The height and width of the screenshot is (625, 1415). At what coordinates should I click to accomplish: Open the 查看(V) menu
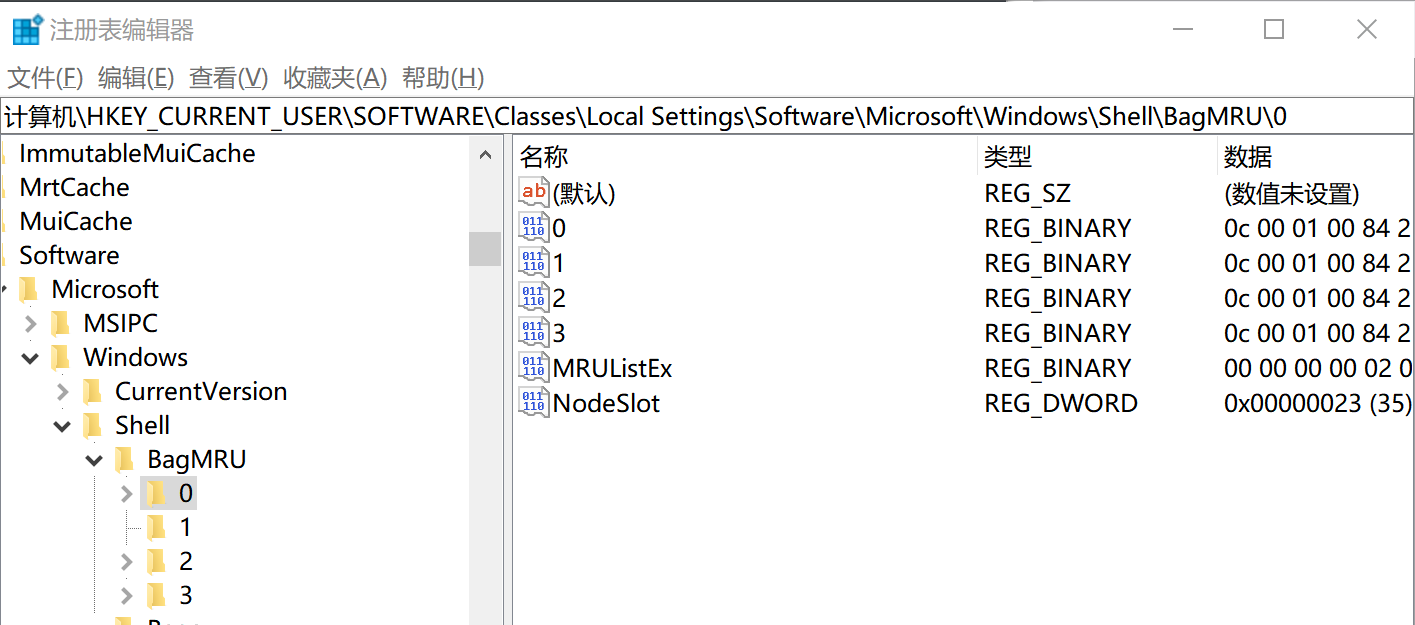coord(228,78)
